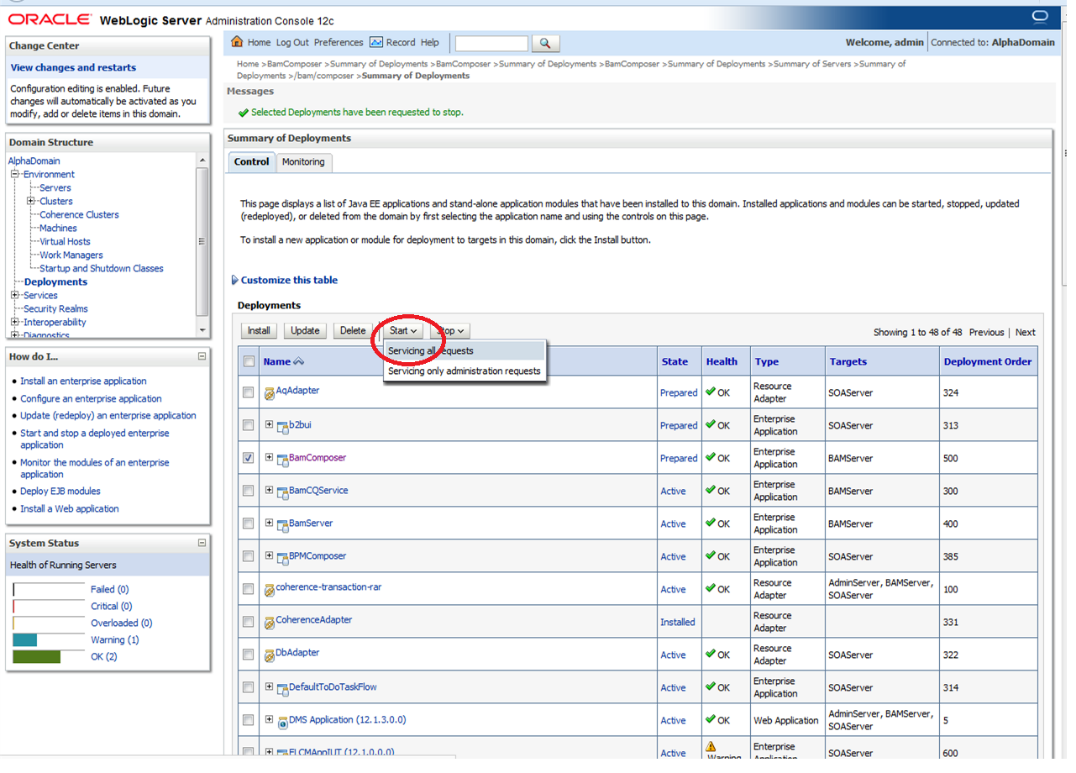This screenshot has height=773, width=1076.
Task: Check the BamServer row checkbox
Action: click(x=248, y=524)
